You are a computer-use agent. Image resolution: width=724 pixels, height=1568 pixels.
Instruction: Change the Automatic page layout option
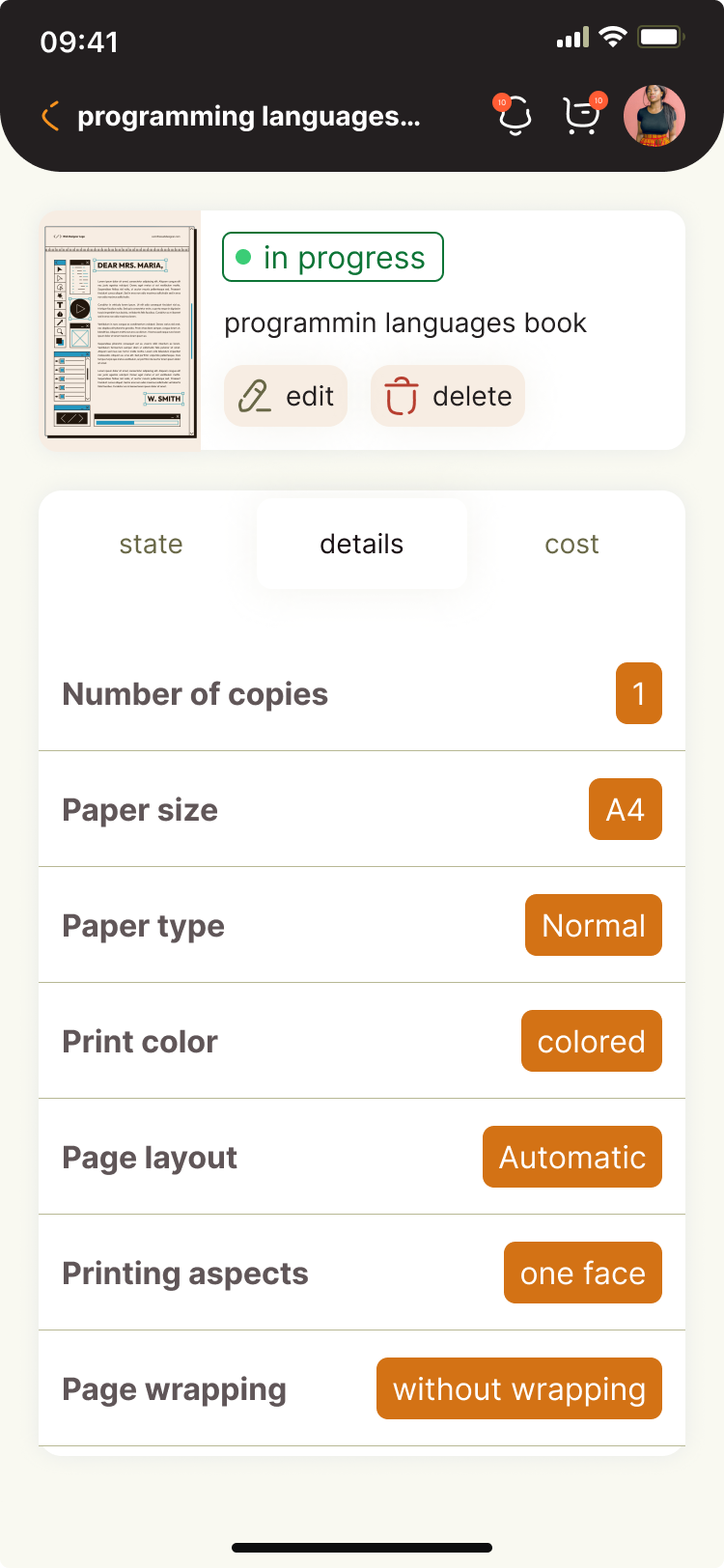(x=571, y=1157)
